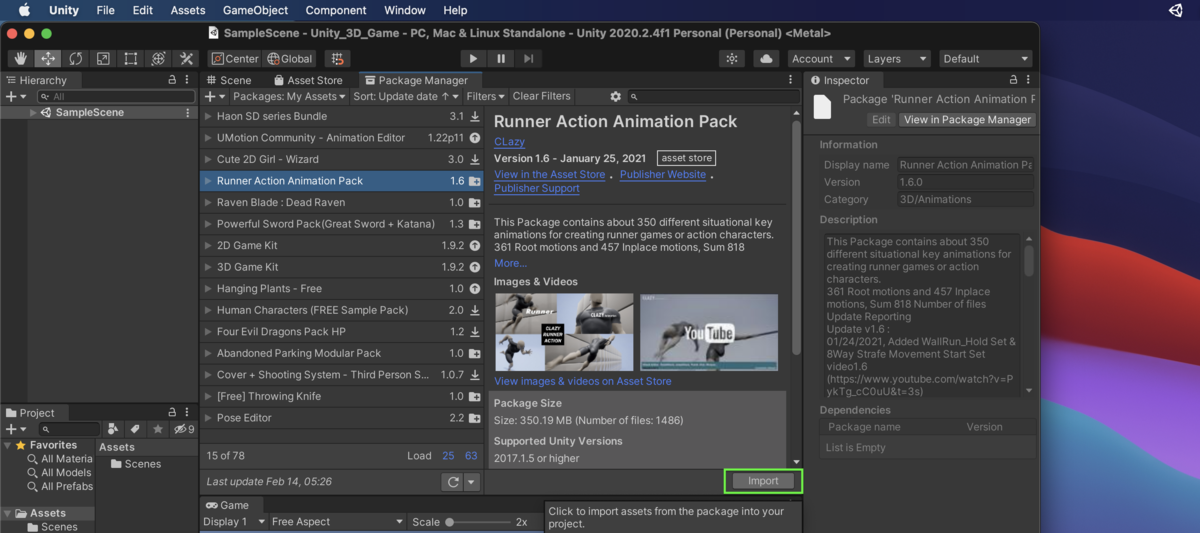Click Project favorites star filter icon
Viewport: 1200px width, 533px height.
click(157, 429)
